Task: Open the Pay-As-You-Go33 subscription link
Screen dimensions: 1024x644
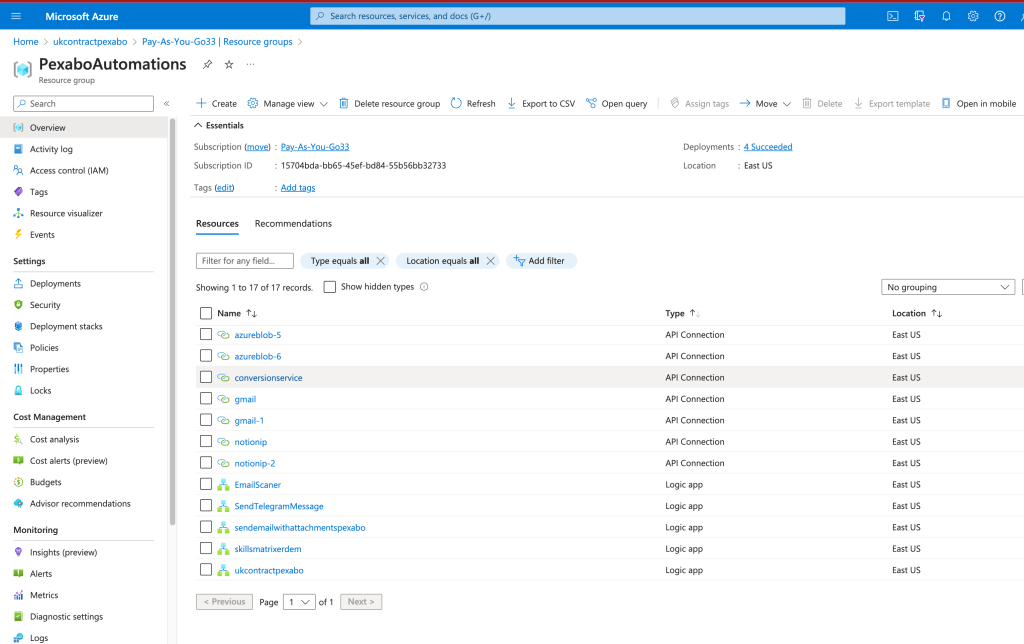Action: (315, 147)
